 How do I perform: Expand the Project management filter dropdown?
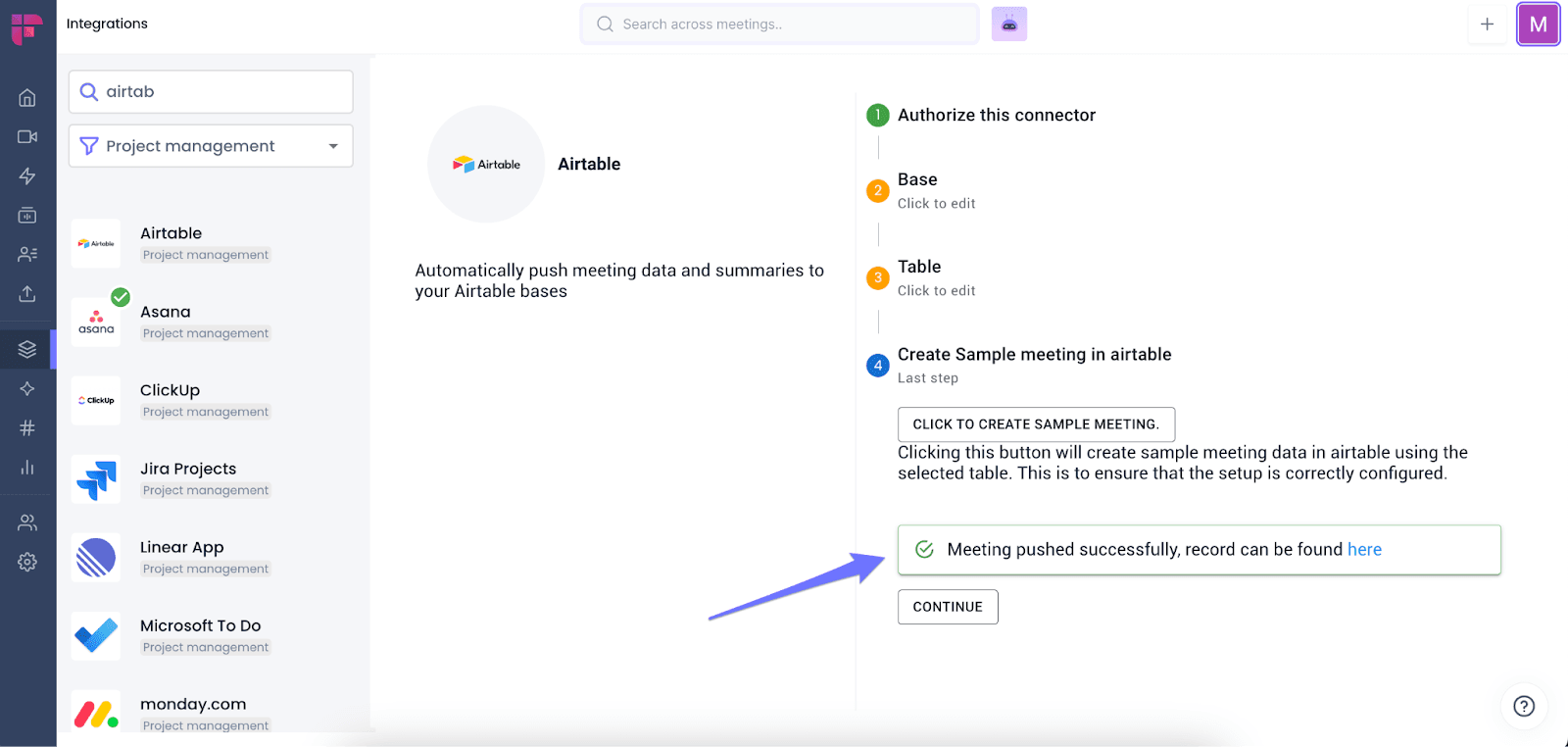click(x=211, y=146)
